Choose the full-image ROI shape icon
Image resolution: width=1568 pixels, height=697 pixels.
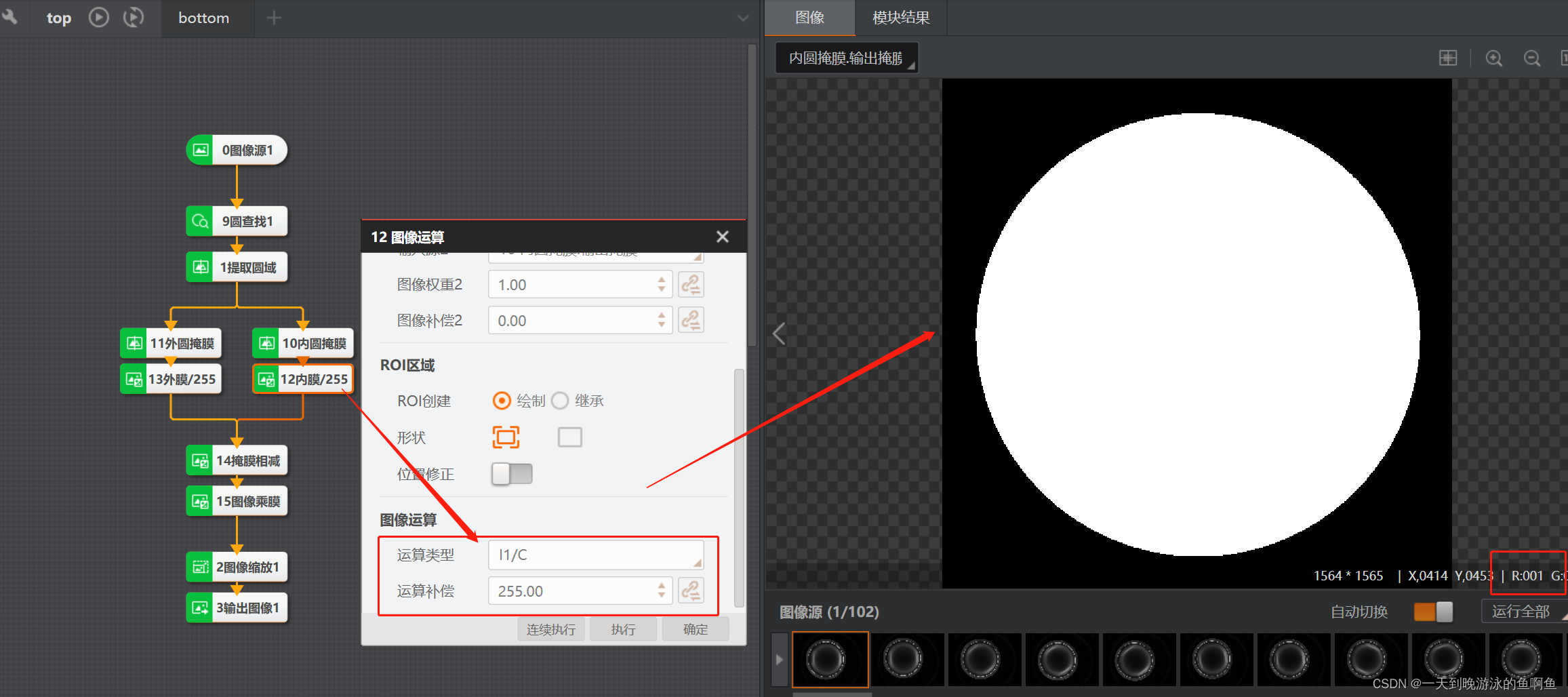coord(506,437)
